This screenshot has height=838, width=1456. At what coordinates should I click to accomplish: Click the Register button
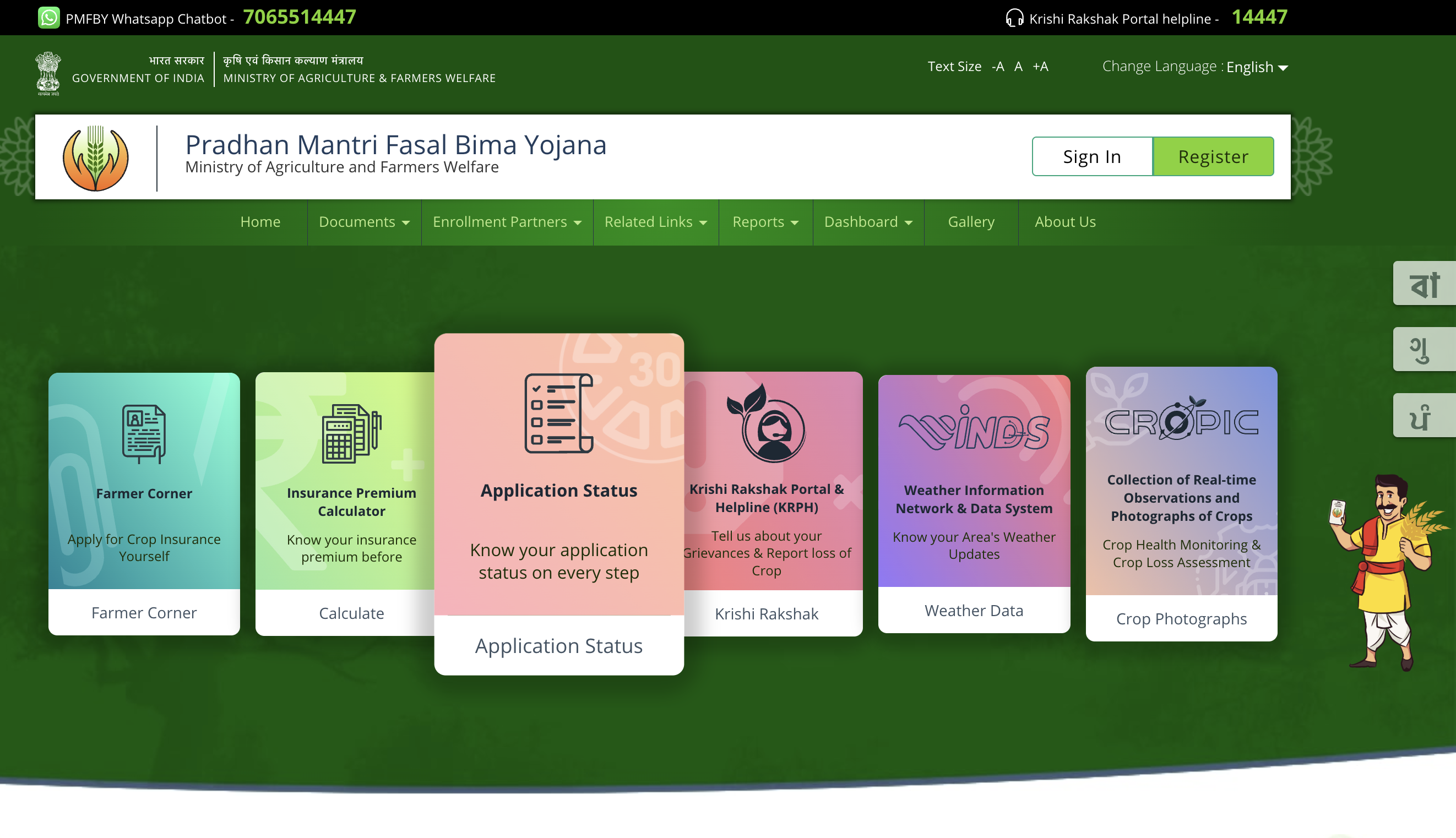click(x=1213, y=156)
